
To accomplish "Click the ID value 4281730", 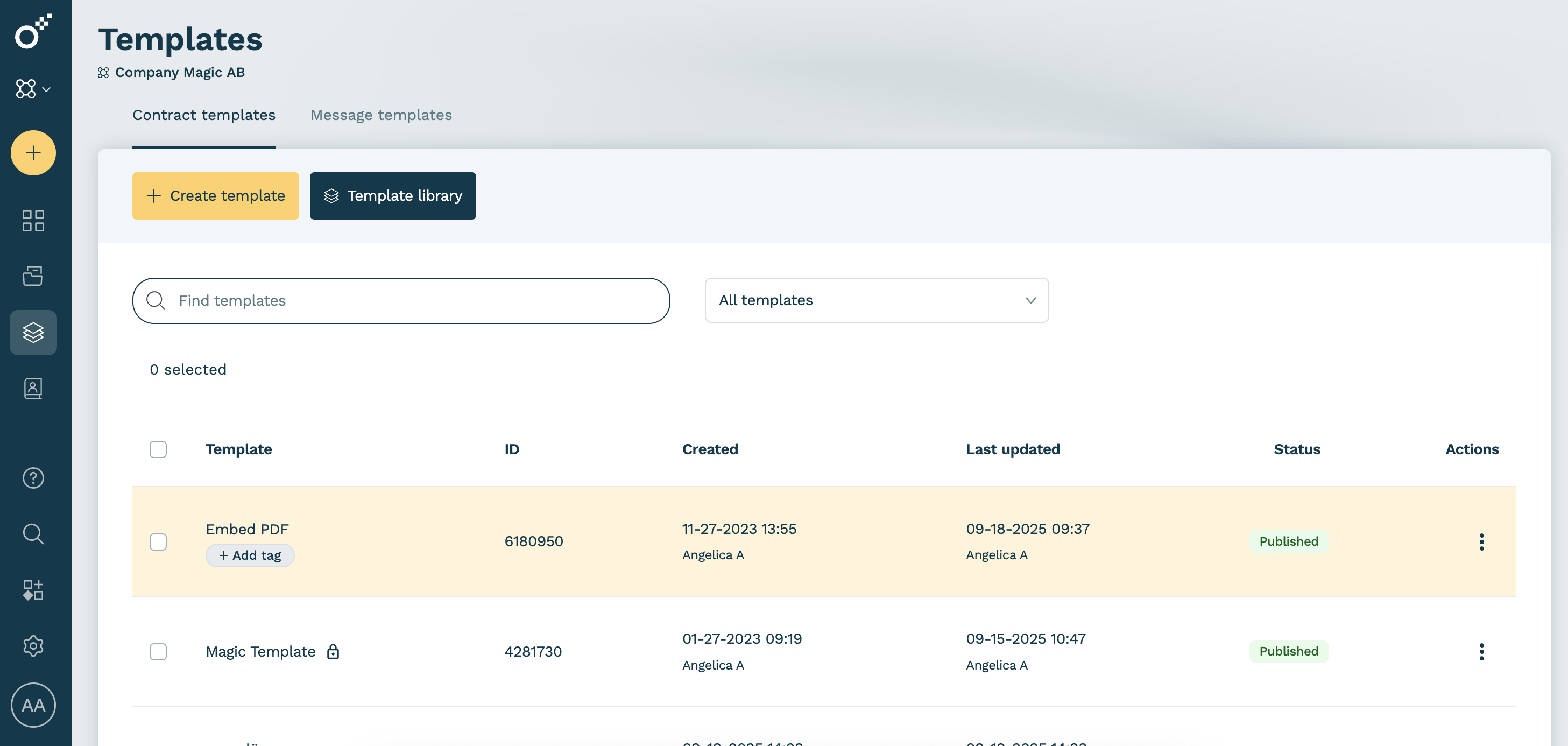I will tap(533, 652).
